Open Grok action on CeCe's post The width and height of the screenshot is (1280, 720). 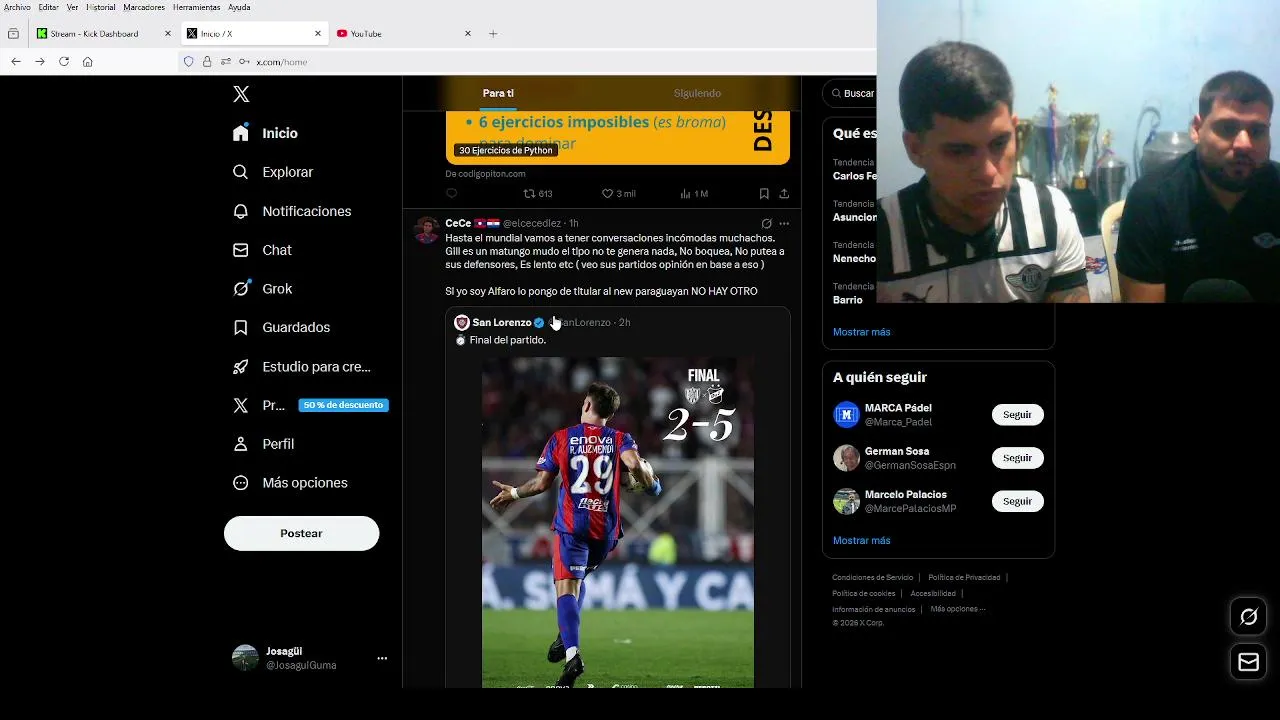pos(766,223)
